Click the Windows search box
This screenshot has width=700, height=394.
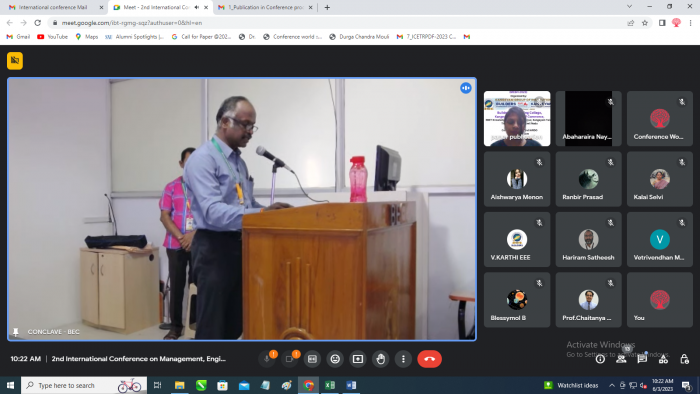pyautogui.click(x=84, y=385)
